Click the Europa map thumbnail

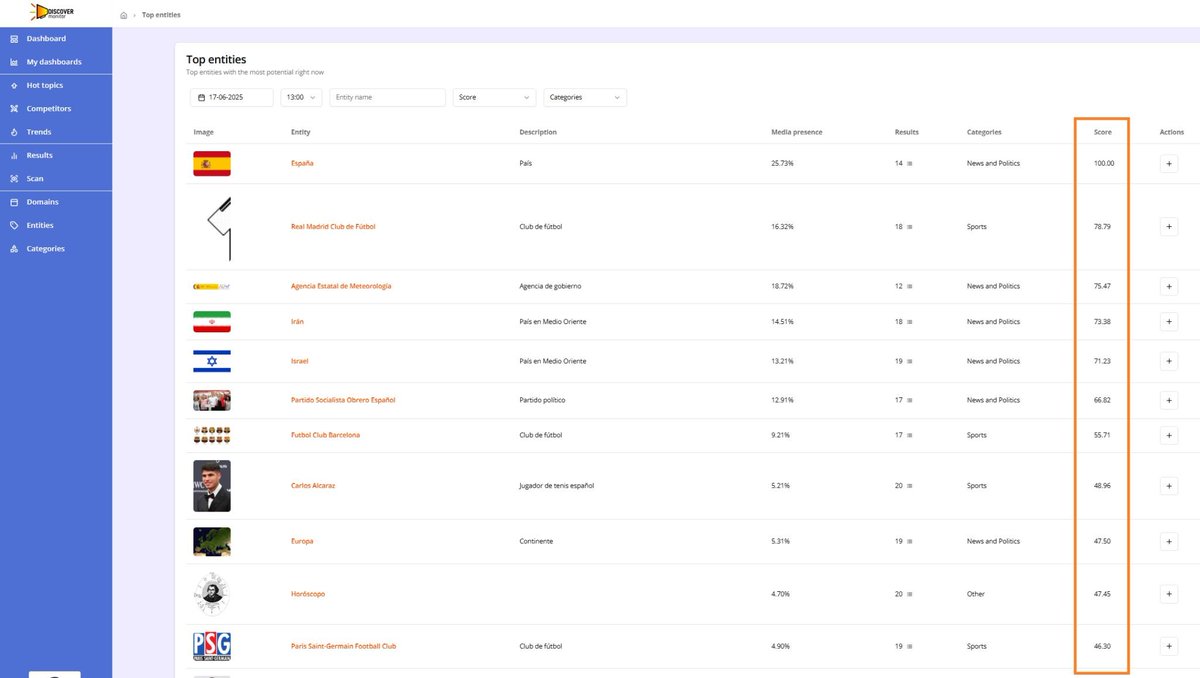[212, 541]
